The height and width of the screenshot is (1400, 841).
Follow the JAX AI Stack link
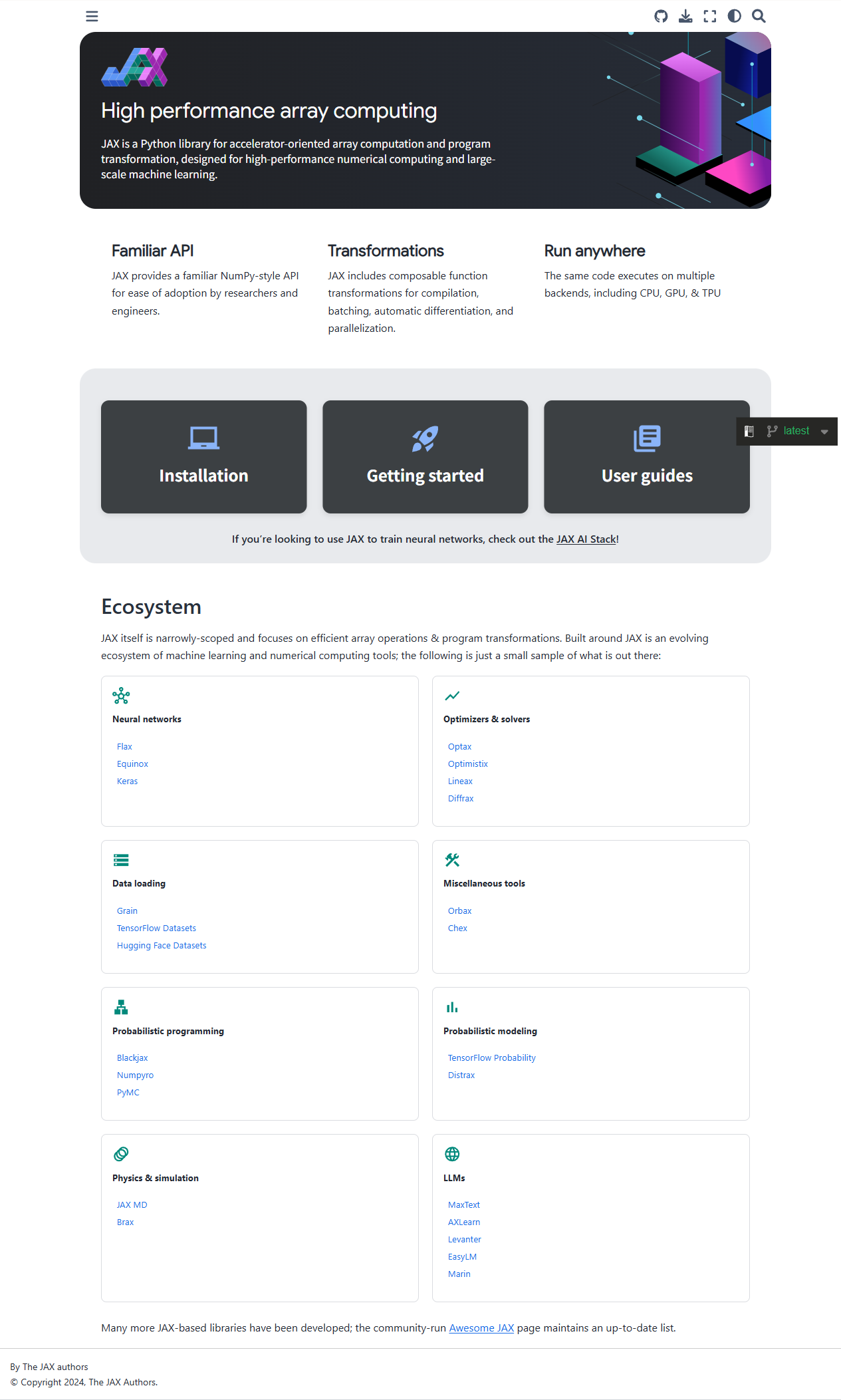[586, 539]
